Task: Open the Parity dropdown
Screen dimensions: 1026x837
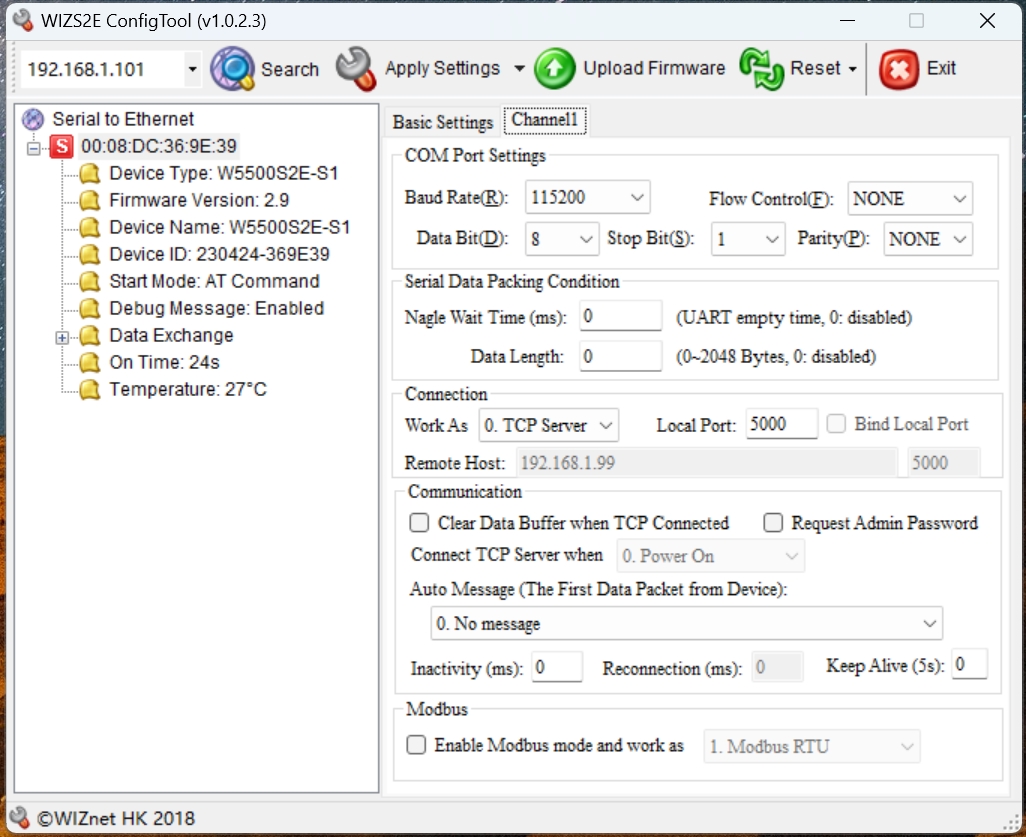Action: tap(928, 239)
